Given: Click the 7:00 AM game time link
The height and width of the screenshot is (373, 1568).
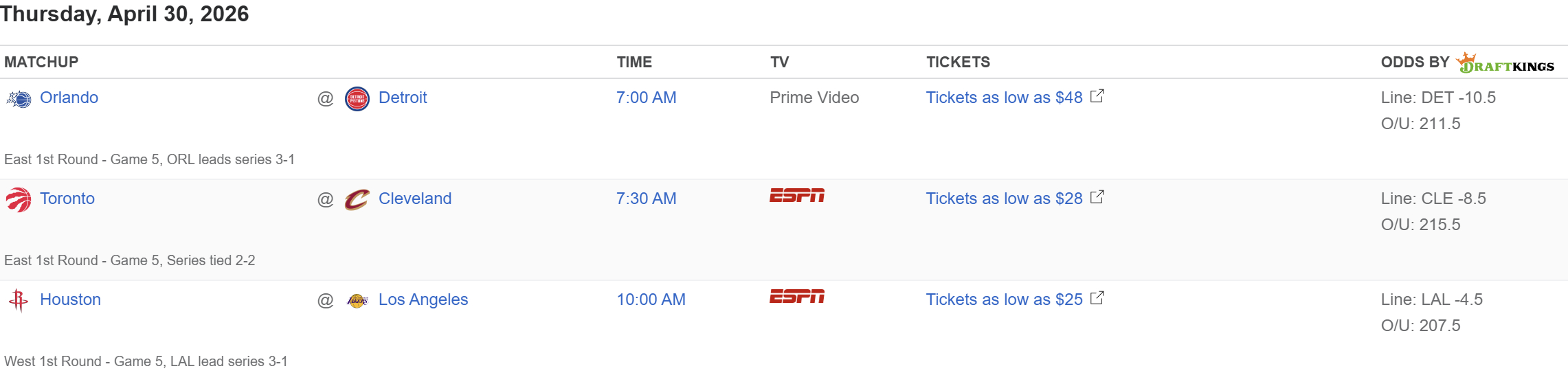Looking at the screenshot, I should pos(646,98).
